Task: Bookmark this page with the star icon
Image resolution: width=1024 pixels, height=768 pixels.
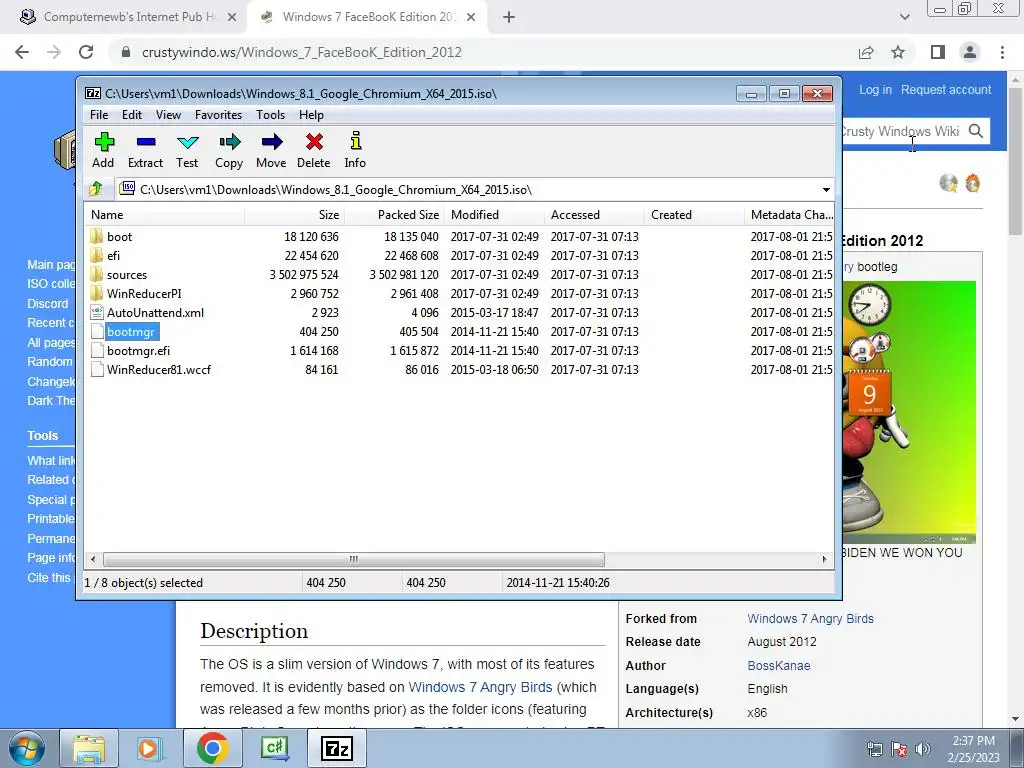Action: pos(898,52)
